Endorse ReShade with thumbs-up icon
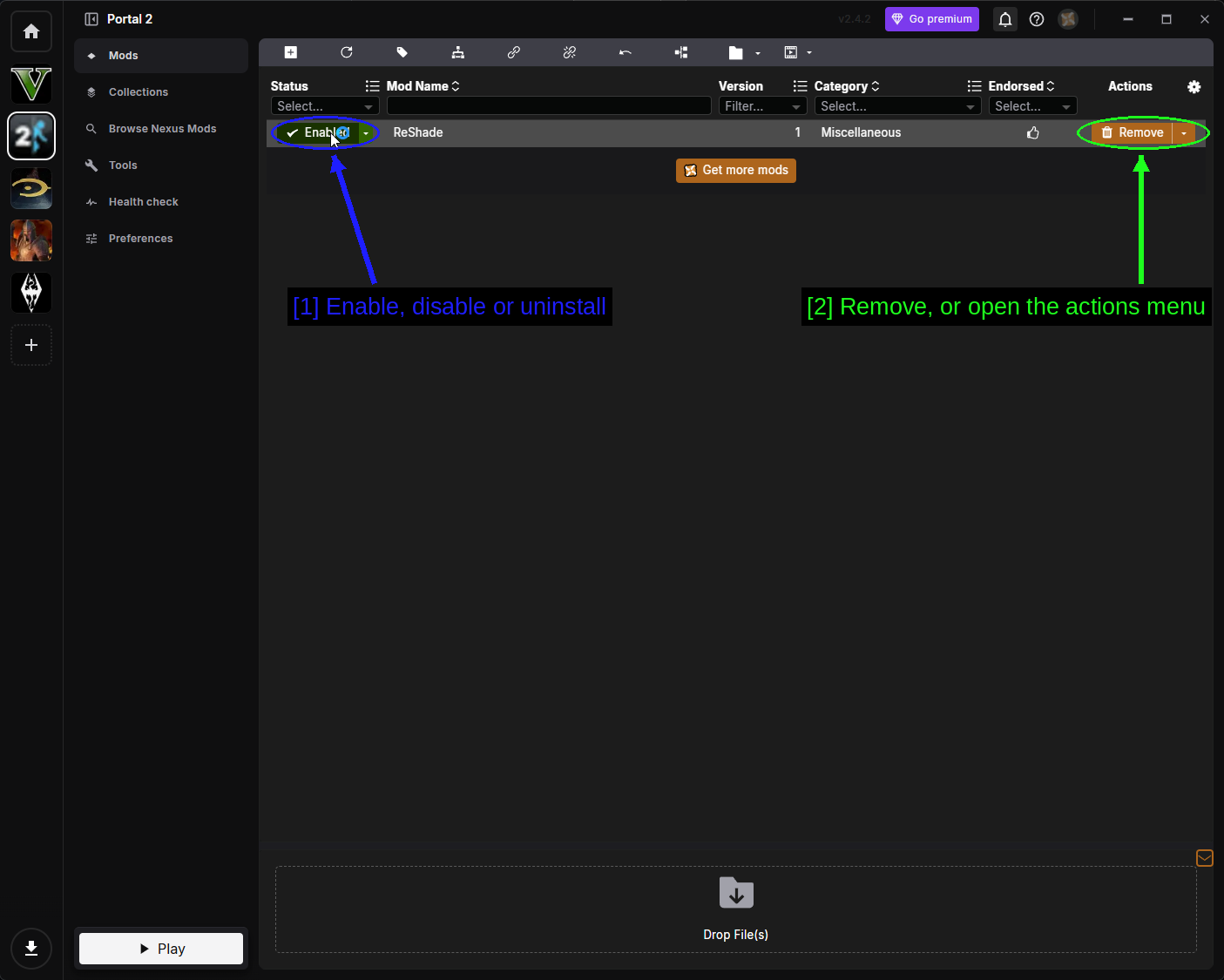 [x=1033, y=133]
